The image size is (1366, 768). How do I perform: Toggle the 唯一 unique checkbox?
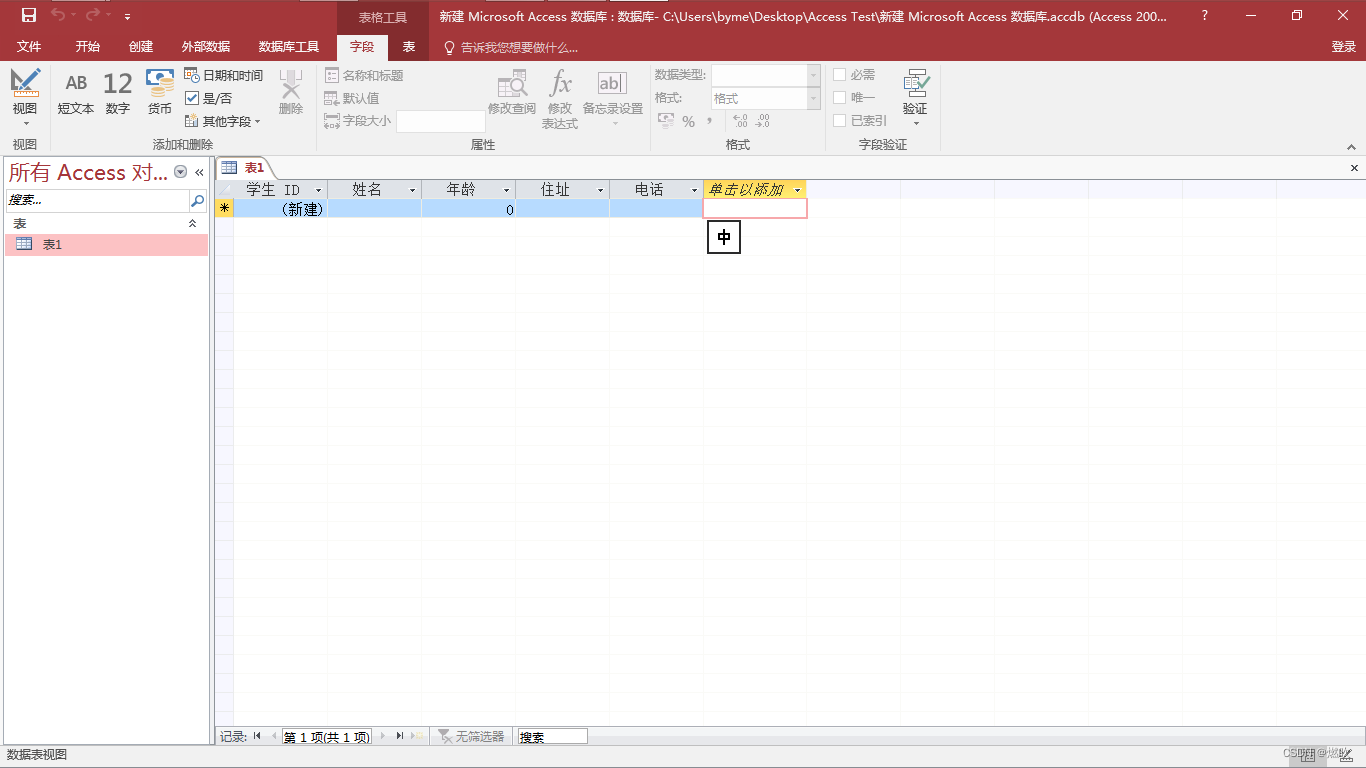840,97
